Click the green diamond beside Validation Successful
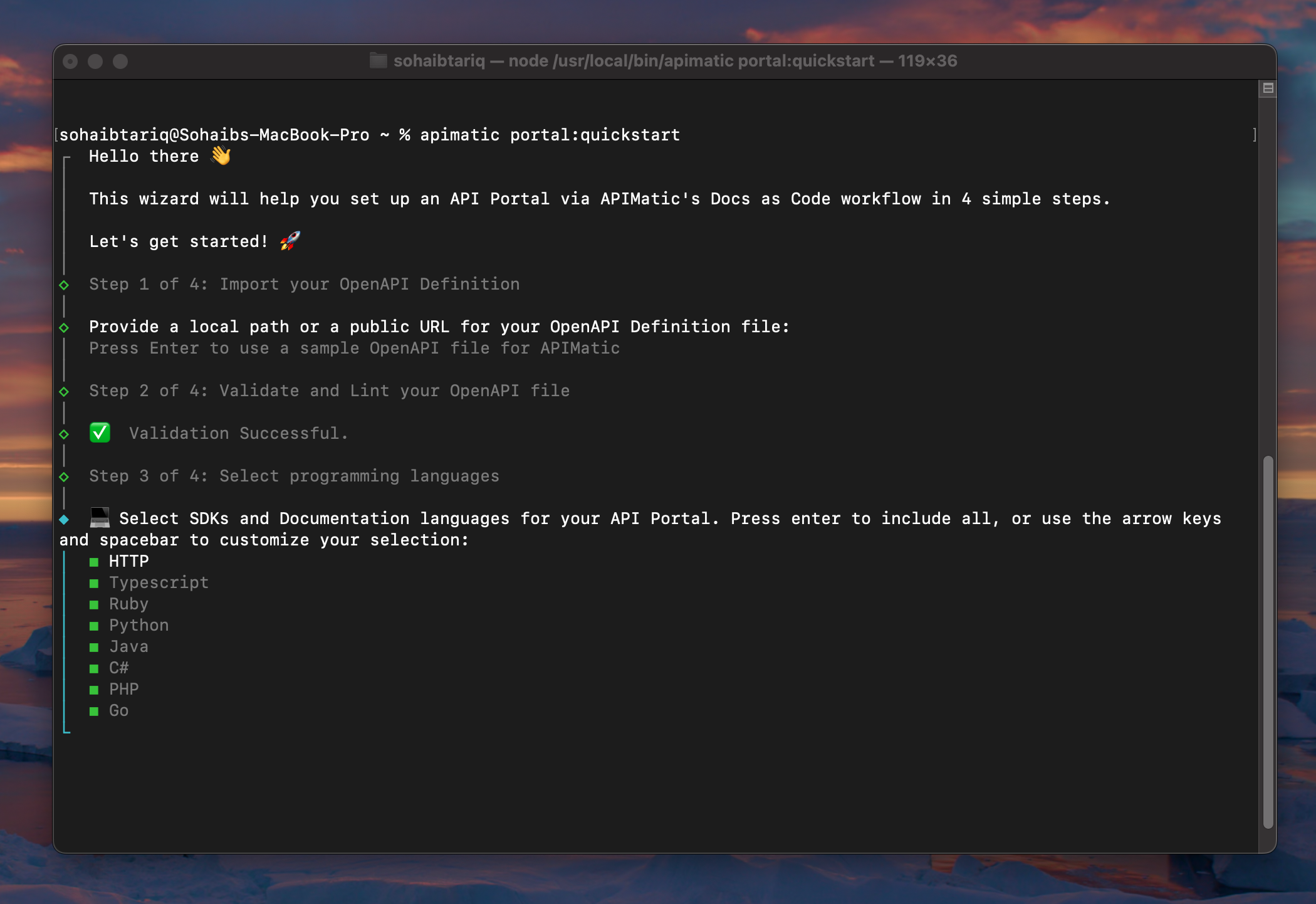Viewport: 1316px width, 904px height. (x=64, y=434)
